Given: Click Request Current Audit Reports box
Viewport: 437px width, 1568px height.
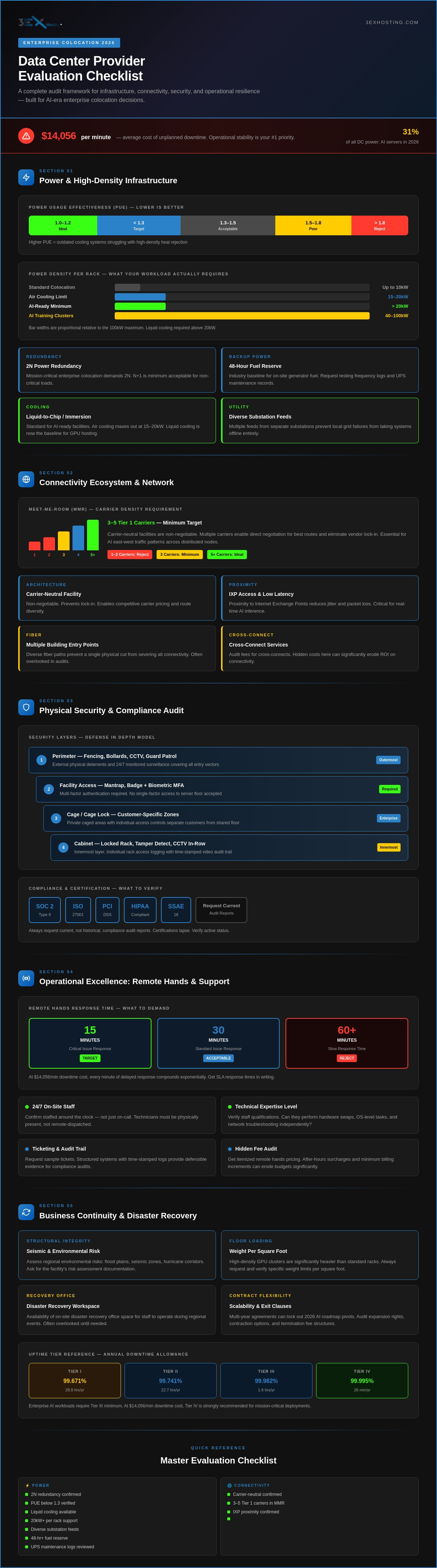Looking at the screenshot, I should coord(221,910).
